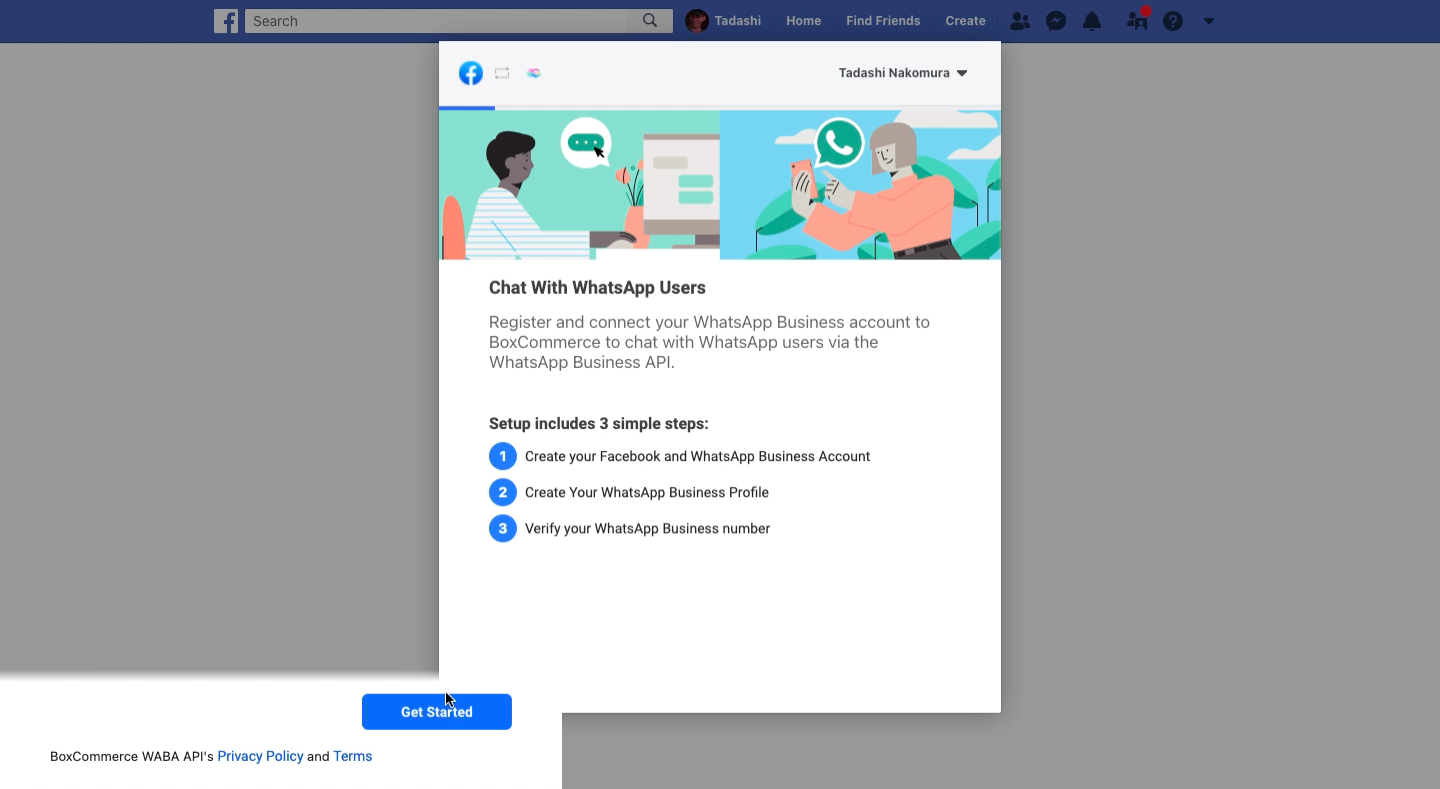1440x789 pixels.
Task: Open the Tadashi Nakomura account dropdown
Action: coord(903,73)
